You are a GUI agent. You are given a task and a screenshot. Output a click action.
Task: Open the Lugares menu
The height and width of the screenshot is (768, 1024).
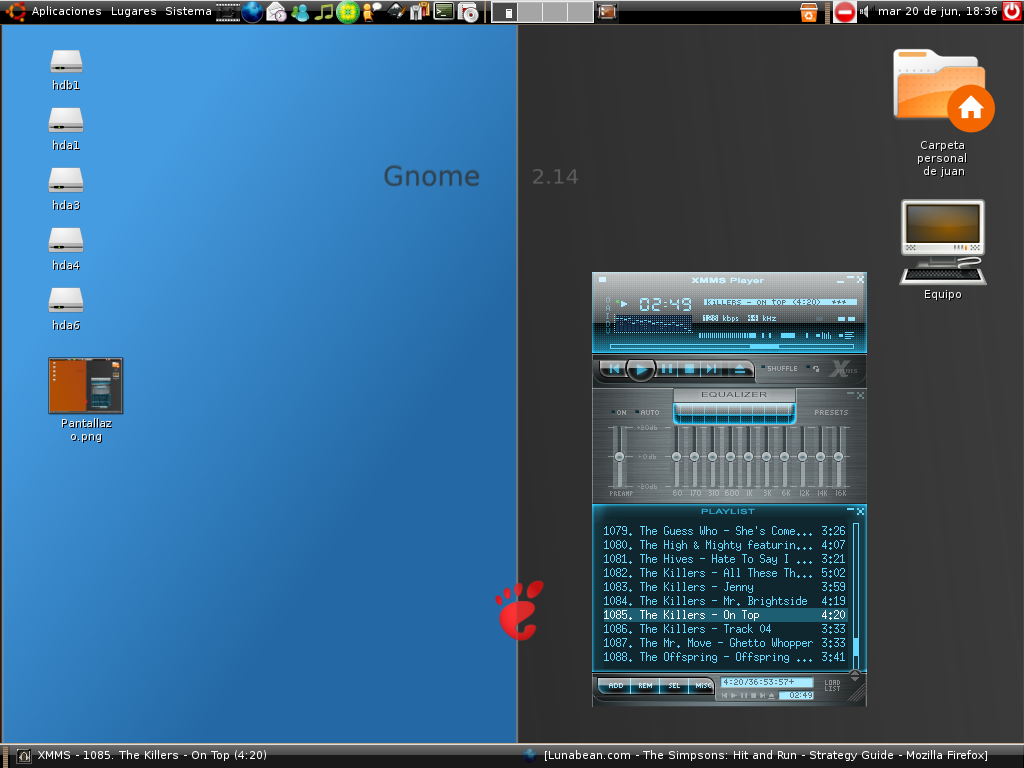[x=134, y=11]
